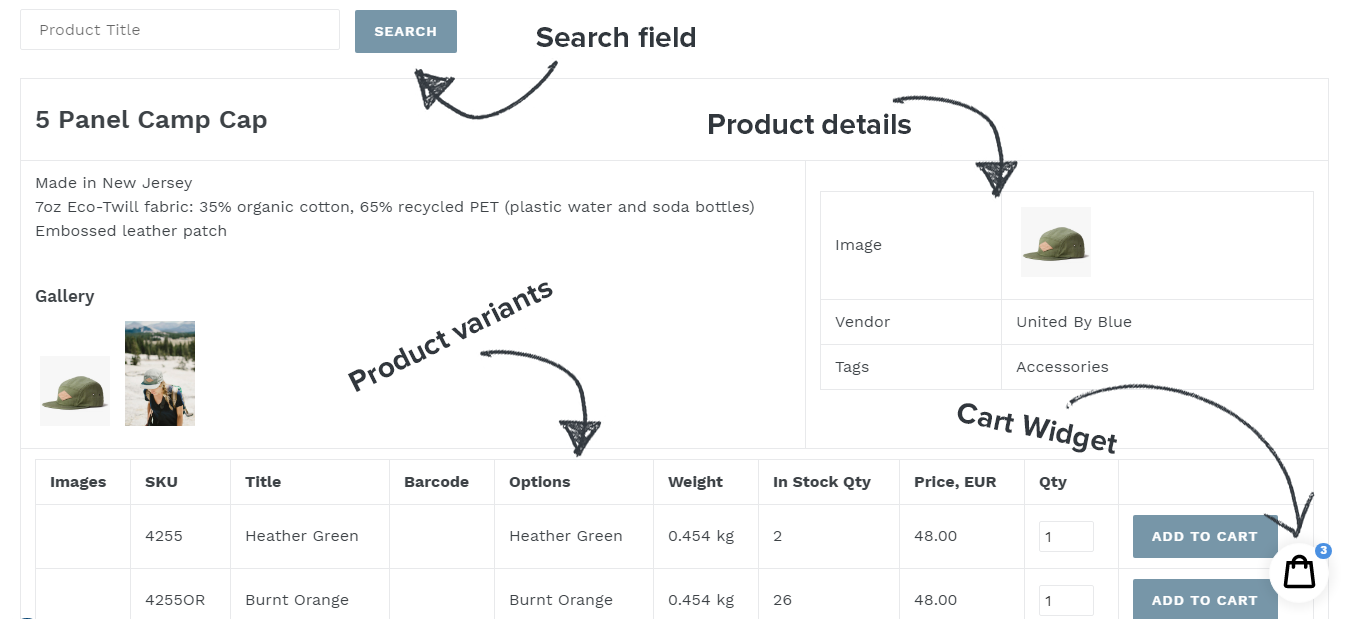This screenshot has width=1347, height=619.
Task: Click the Qty field for Heather Green
Action: tap(1066, 536)
